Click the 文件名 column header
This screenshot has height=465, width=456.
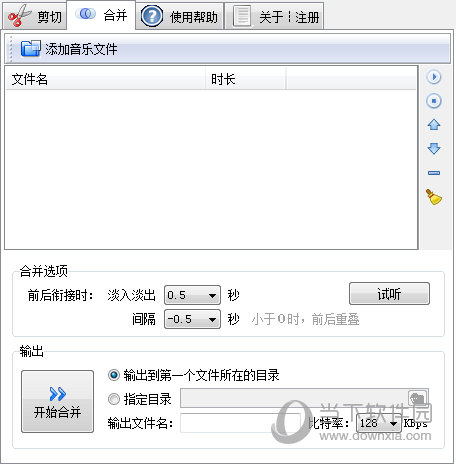[105, 79]
